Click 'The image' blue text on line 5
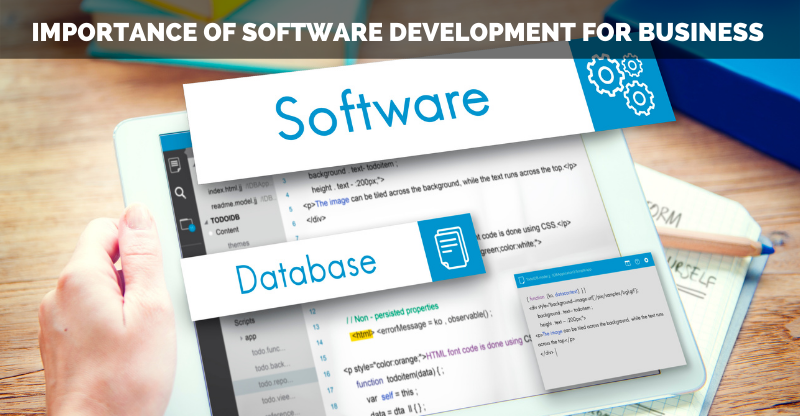Viewport: 800px width, 416px height. pyautogui.click(x=332, y=202)
